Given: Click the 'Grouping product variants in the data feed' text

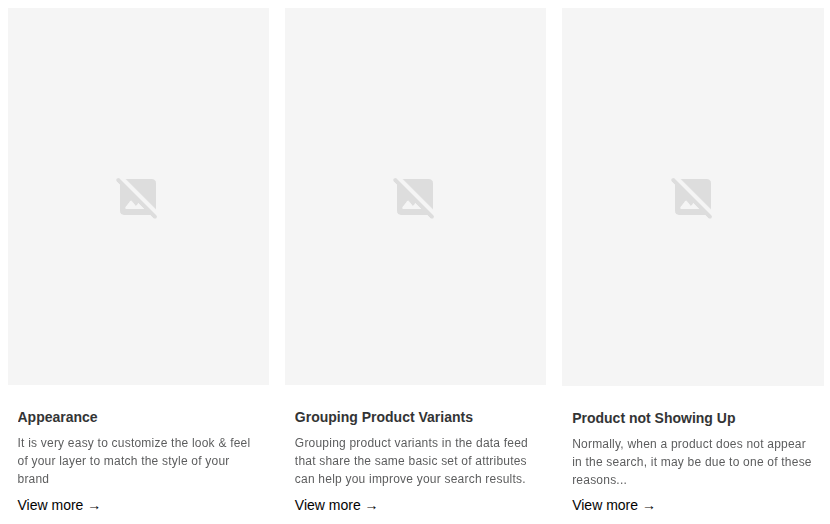Looking at the screenshot, I should [411, 442].
